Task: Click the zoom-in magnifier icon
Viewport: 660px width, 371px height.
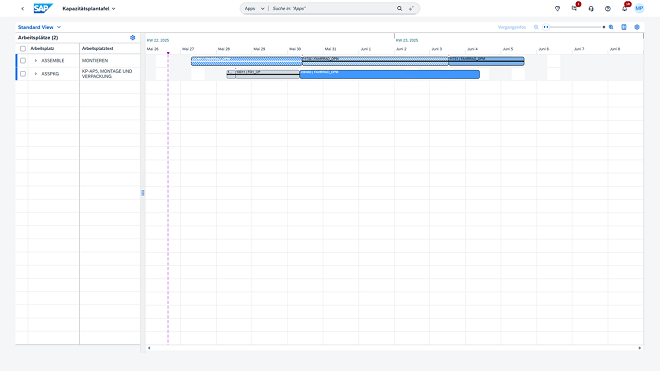Action: pyautogui.click(x=611, y=27)
